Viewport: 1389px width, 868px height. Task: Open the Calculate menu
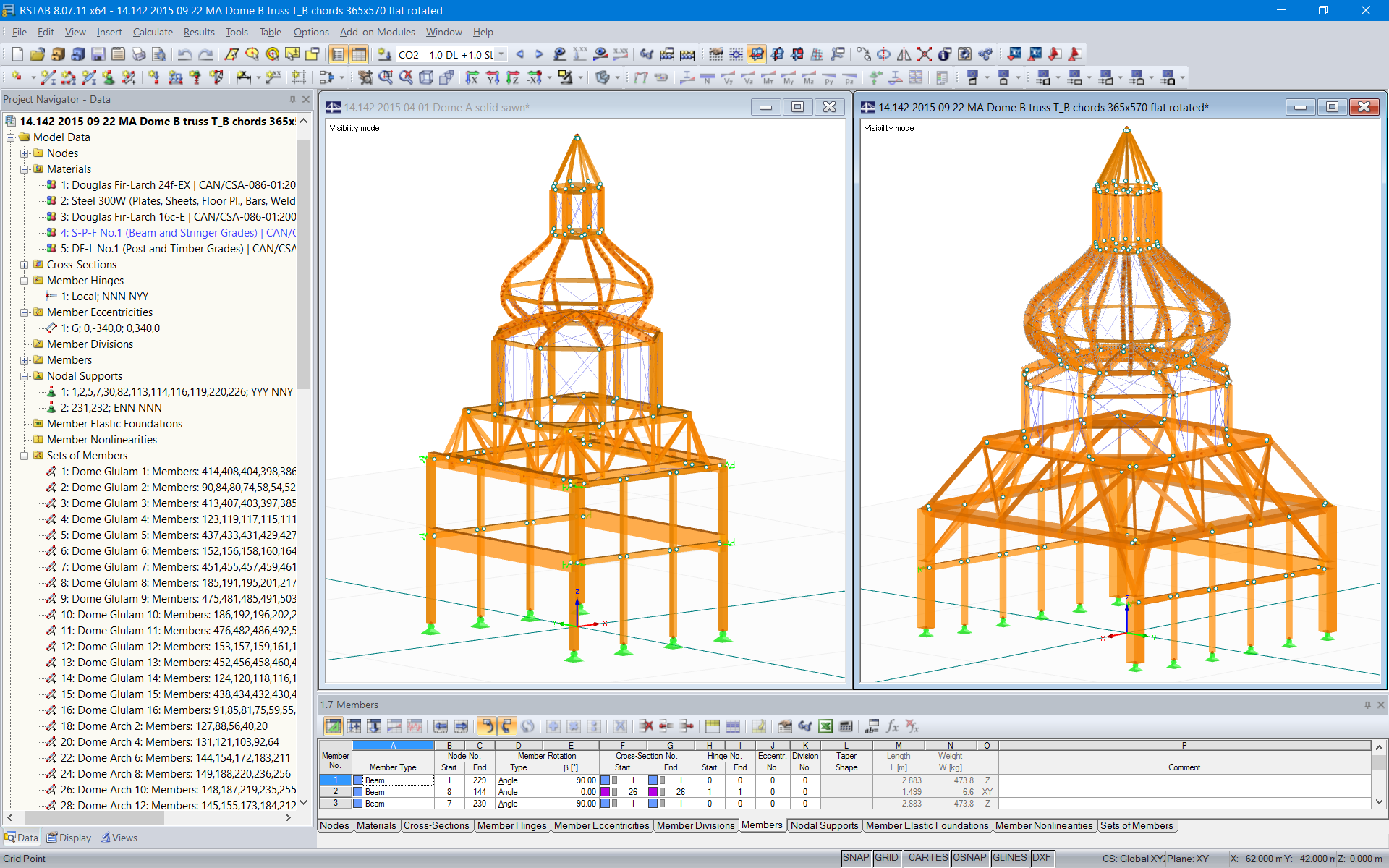(153, 32)
